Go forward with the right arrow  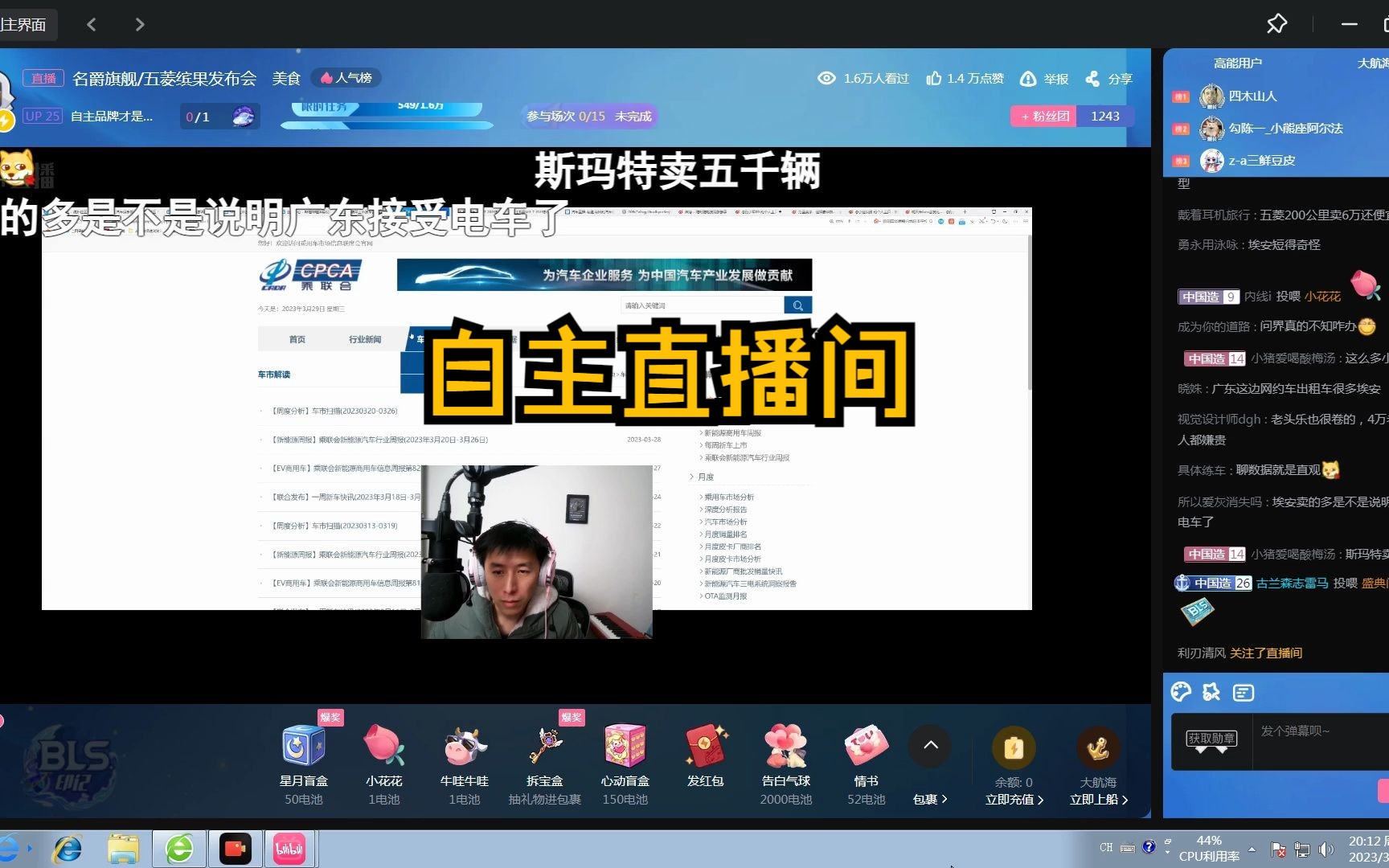140,24
